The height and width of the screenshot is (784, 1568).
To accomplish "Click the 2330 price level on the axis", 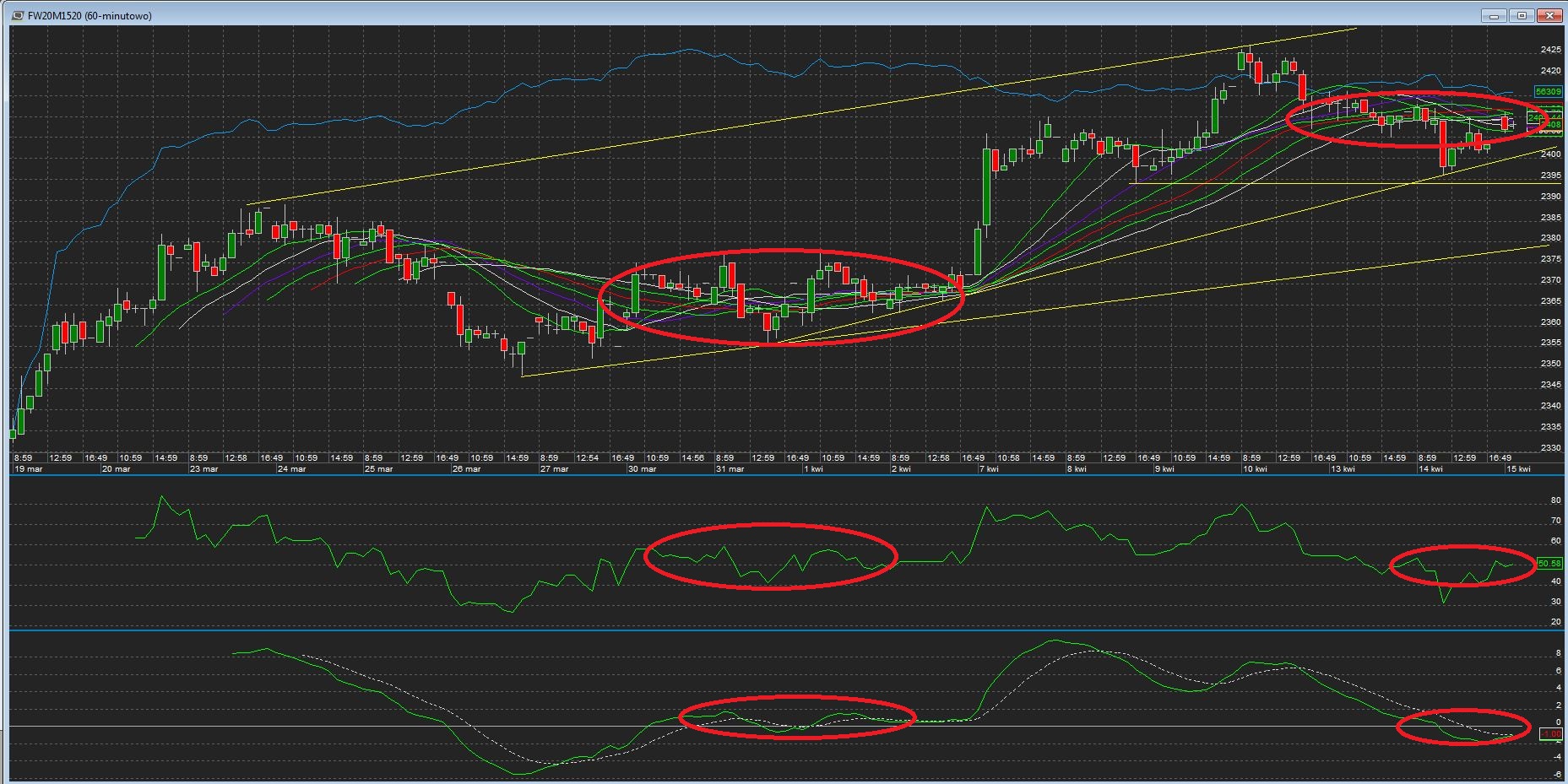I will click(1550, 448).
